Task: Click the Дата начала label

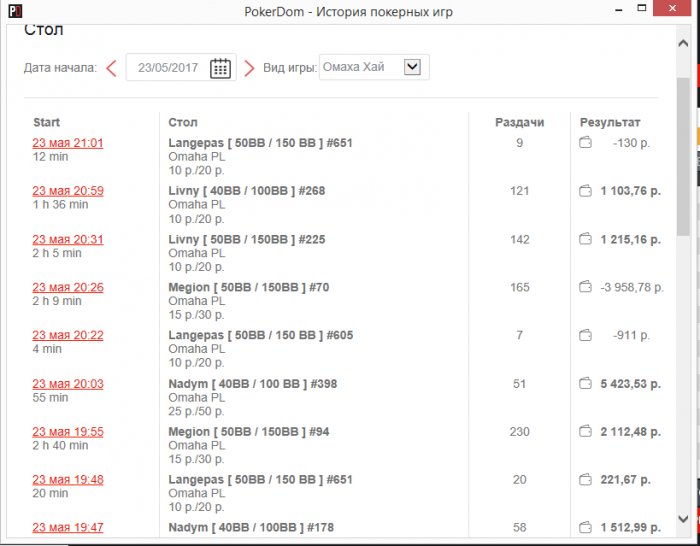Action: click(60, 68)
